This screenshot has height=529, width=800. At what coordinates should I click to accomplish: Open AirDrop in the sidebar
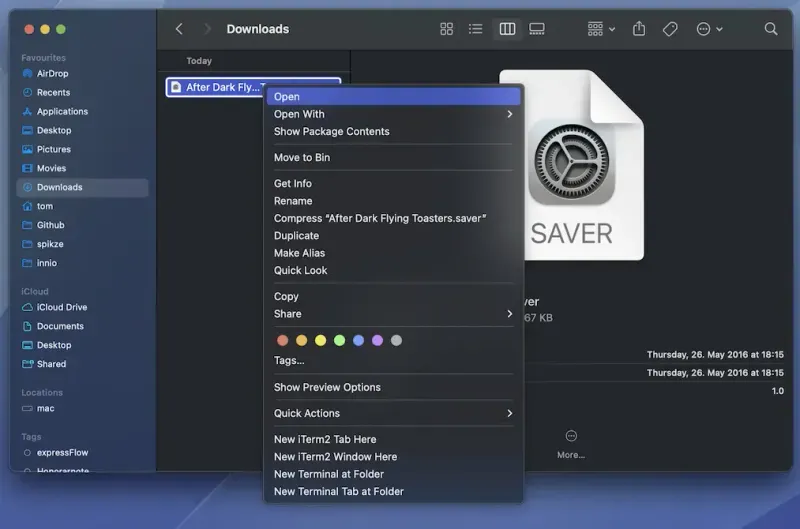(x=83, y=73)
